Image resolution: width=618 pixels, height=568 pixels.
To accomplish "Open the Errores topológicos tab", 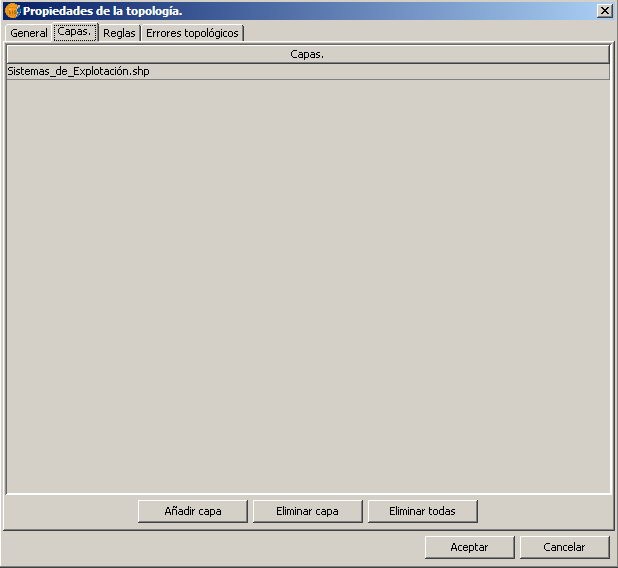I will 192,33.
